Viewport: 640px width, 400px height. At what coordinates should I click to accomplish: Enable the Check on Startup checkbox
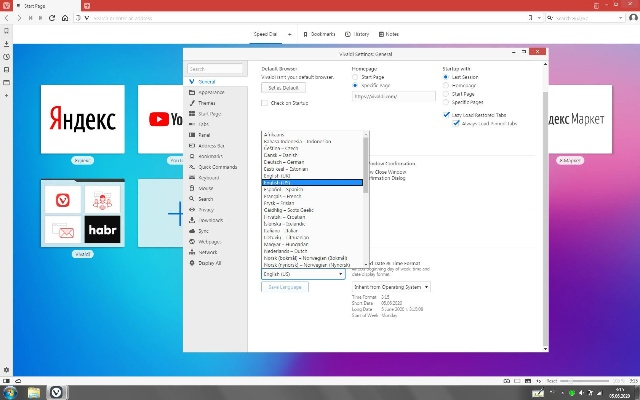click(x=265, y=103)
